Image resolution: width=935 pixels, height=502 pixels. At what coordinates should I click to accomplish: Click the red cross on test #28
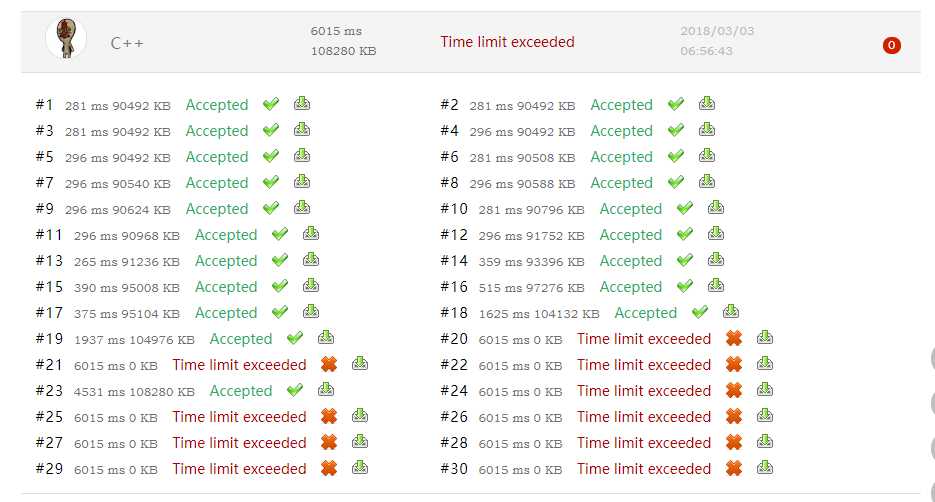point(733,442)
